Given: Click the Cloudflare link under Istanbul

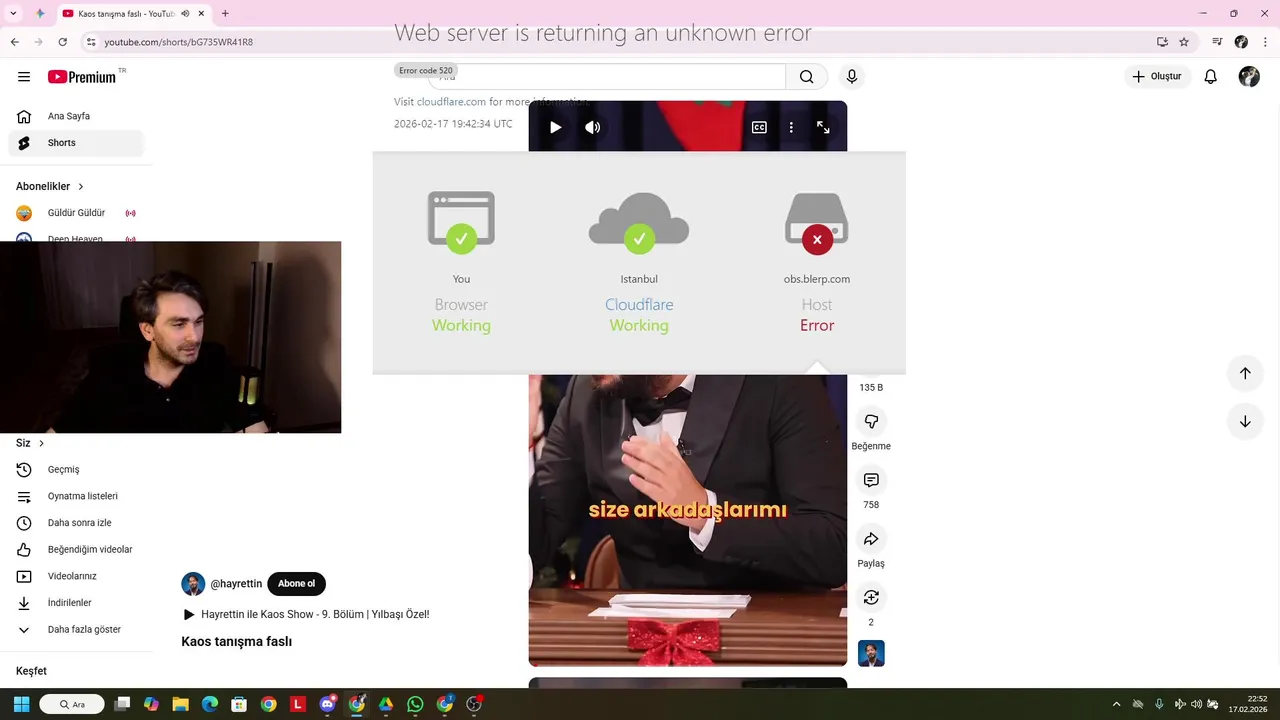Looking at the screenshot, I should (x=639, y=305).
